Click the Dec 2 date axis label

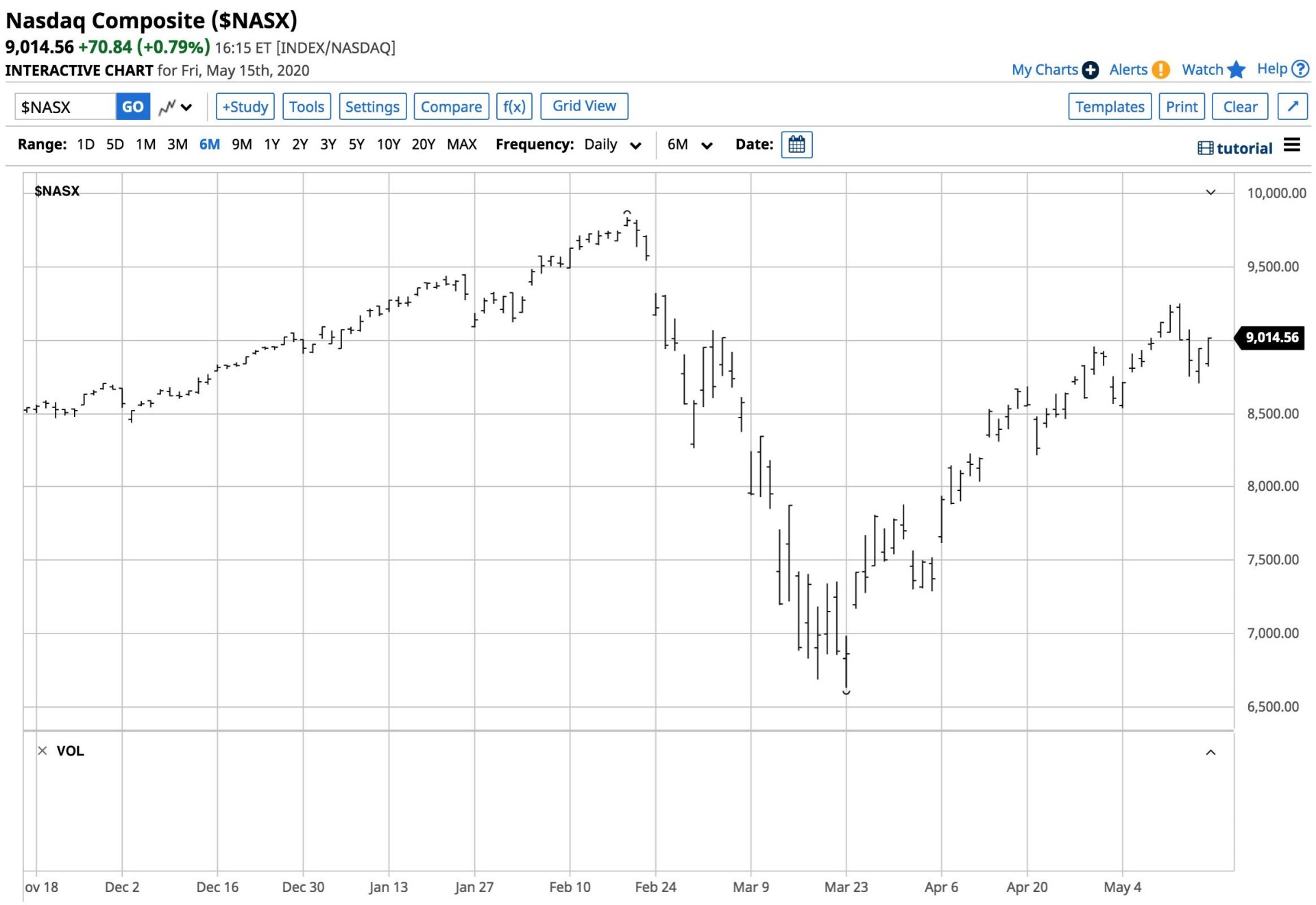click(x=122, y=887)
